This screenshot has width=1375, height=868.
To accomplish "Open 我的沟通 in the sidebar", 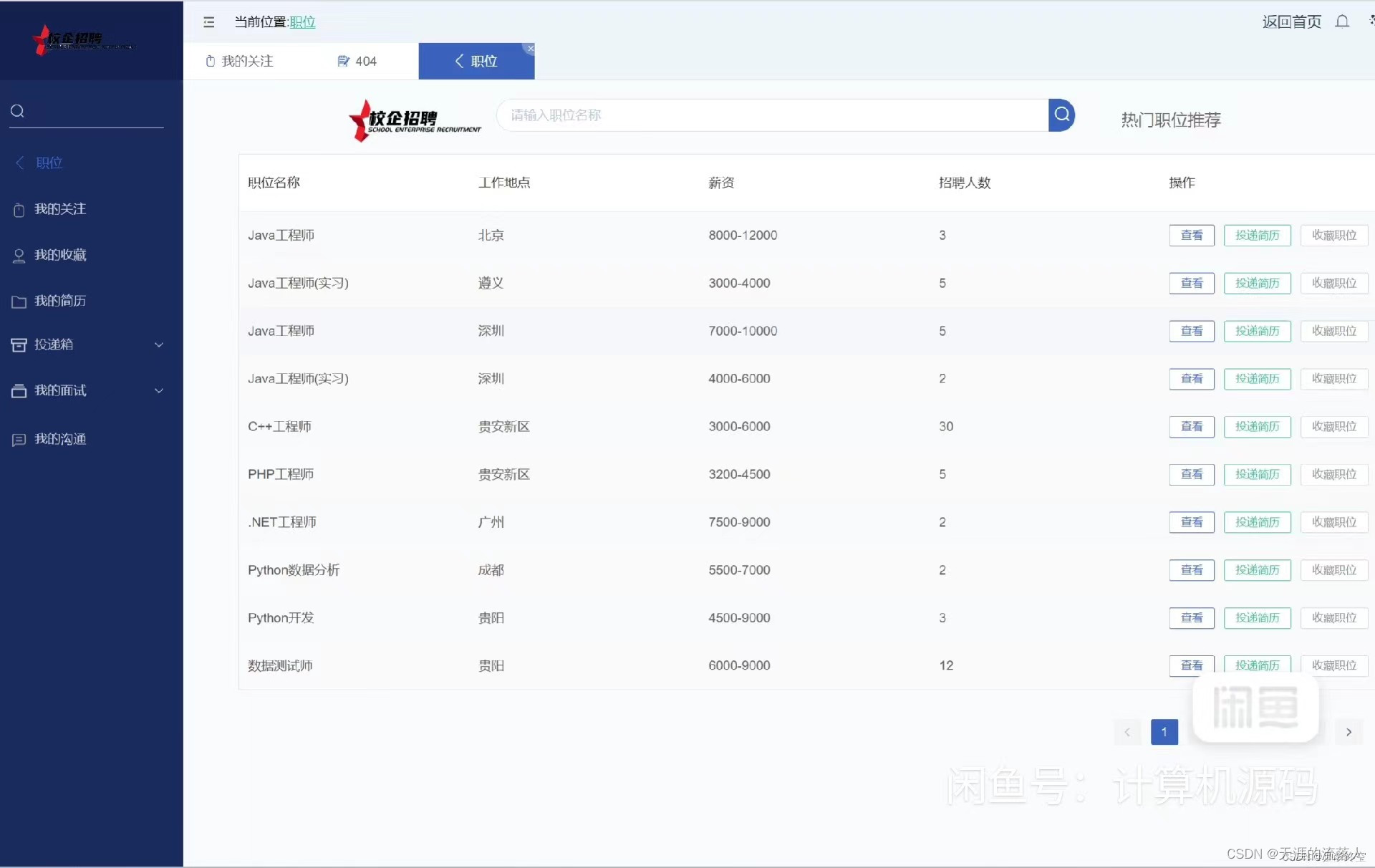I will click(x=60, y=439).
